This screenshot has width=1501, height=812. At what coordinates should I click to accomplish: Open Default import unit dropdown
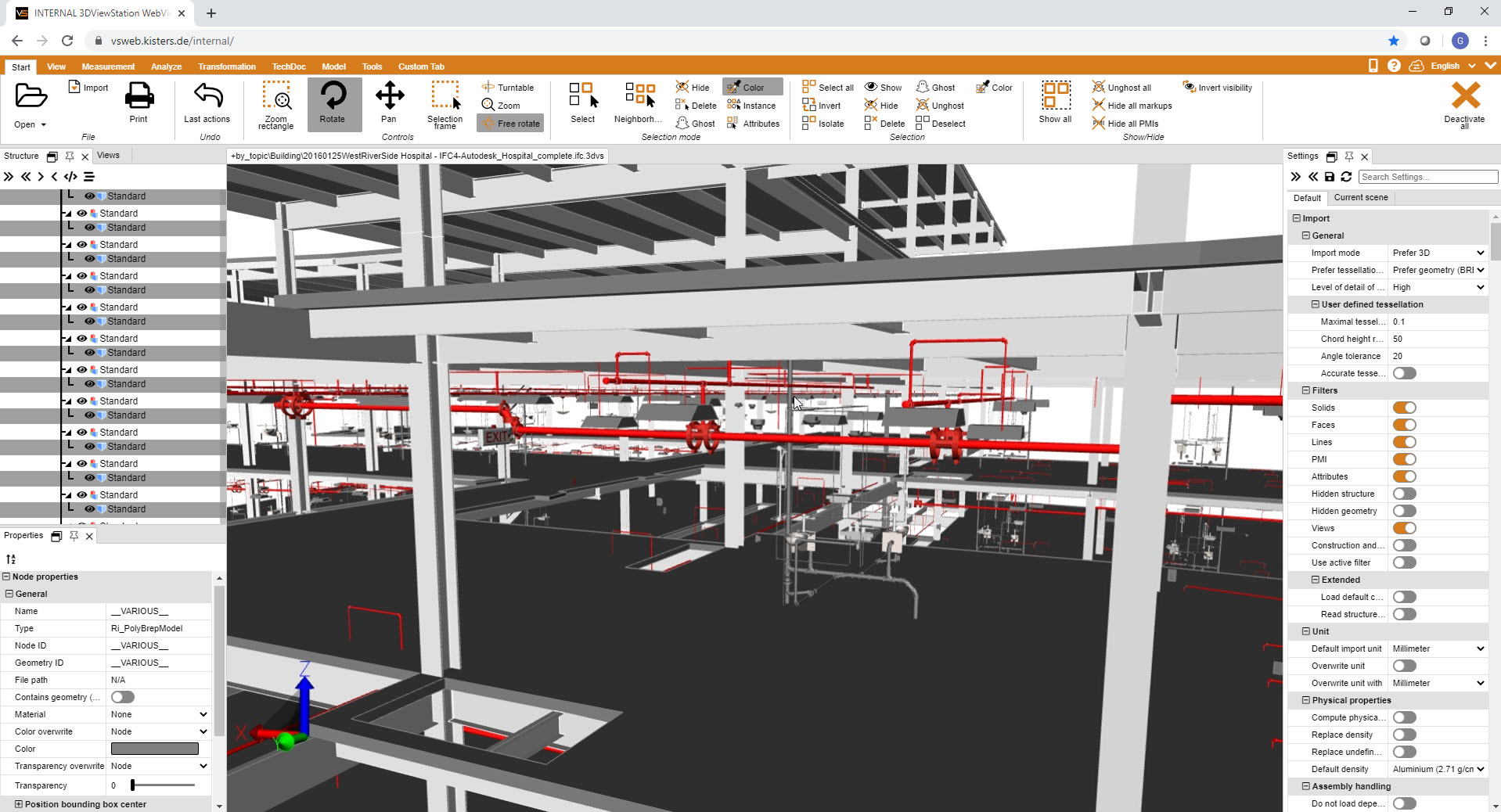tap(1438, 649)
